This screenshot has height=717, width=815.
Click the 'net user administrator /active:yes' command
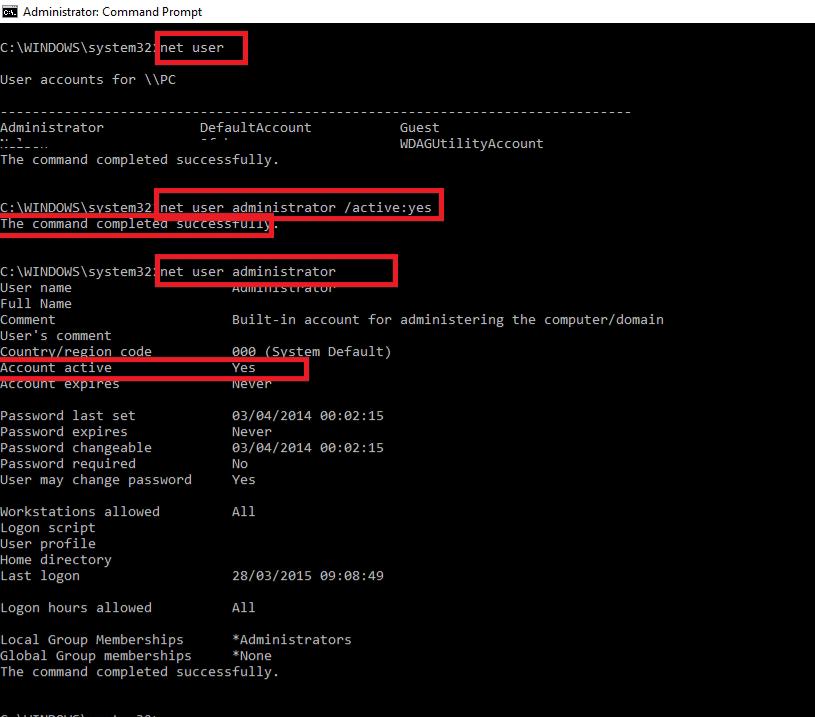pos(296,207)
